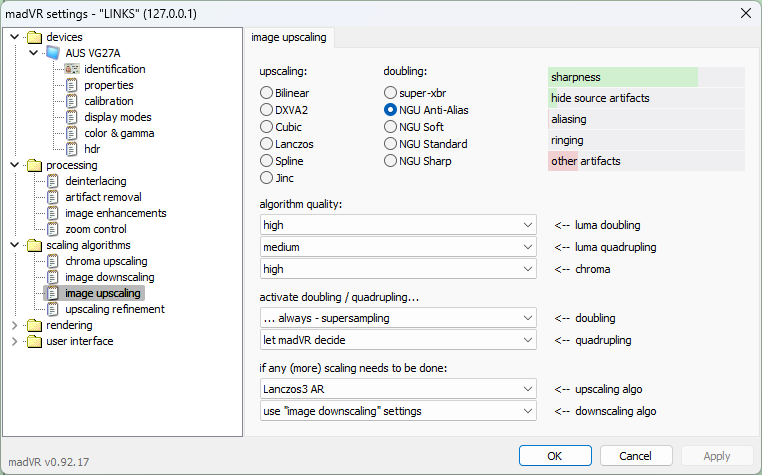762x475 pixels.
Task: Open the luma quadrupling quality dropdown
Action: tap(398, 247)
